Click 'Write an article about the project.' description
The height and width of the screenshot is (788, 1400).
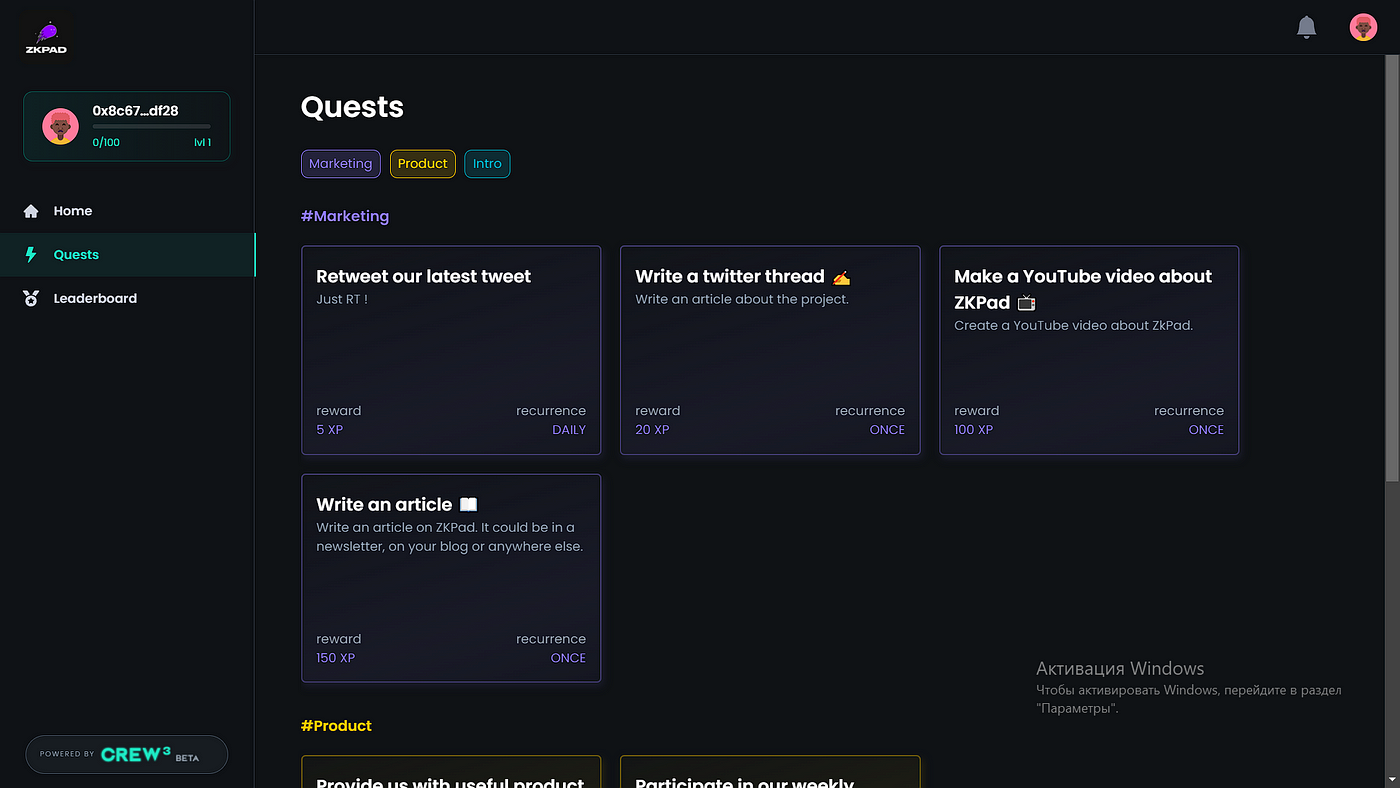pyautogui.click(x=742, y=299)
